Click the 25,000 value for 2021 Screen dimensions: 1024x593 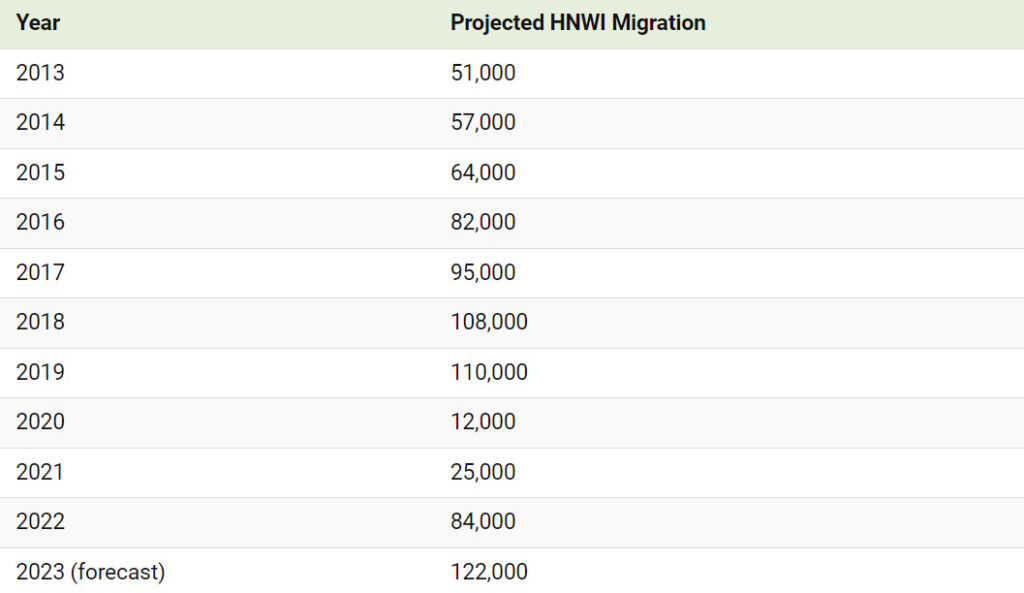pyautogui.click(x=483, y=472)
